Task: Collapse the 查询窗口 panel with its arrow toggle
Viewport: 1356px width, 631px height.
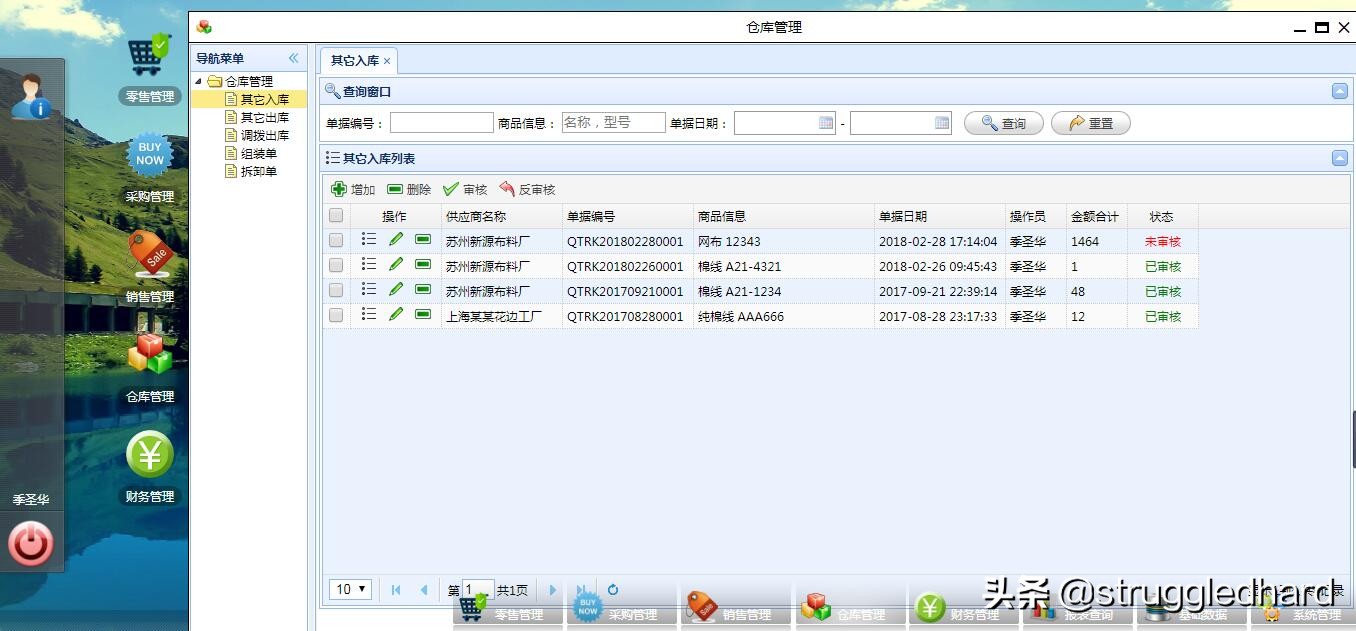Action: click(1339, 91)
